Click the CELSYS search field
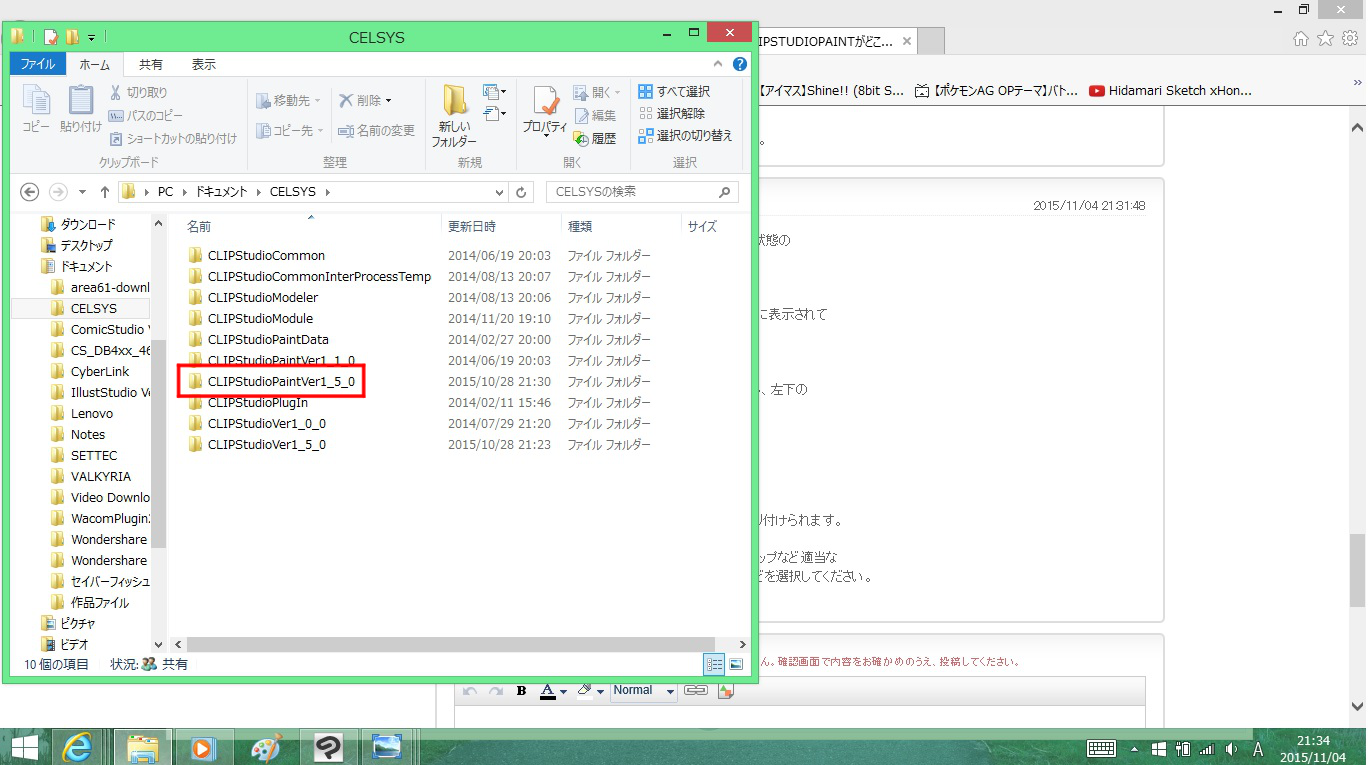The width and height of the screenshot is (1368, 765). [642, 191]
